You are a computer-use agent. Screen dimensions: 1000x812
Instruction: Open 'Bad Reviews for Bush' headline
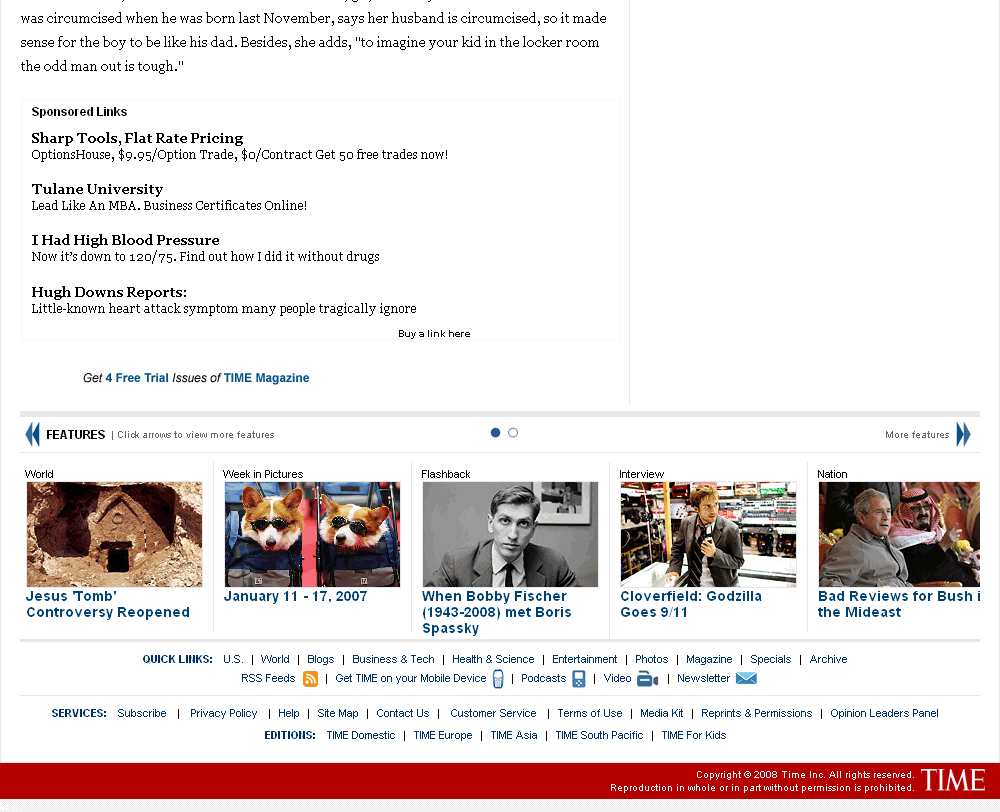pos(899,604)
